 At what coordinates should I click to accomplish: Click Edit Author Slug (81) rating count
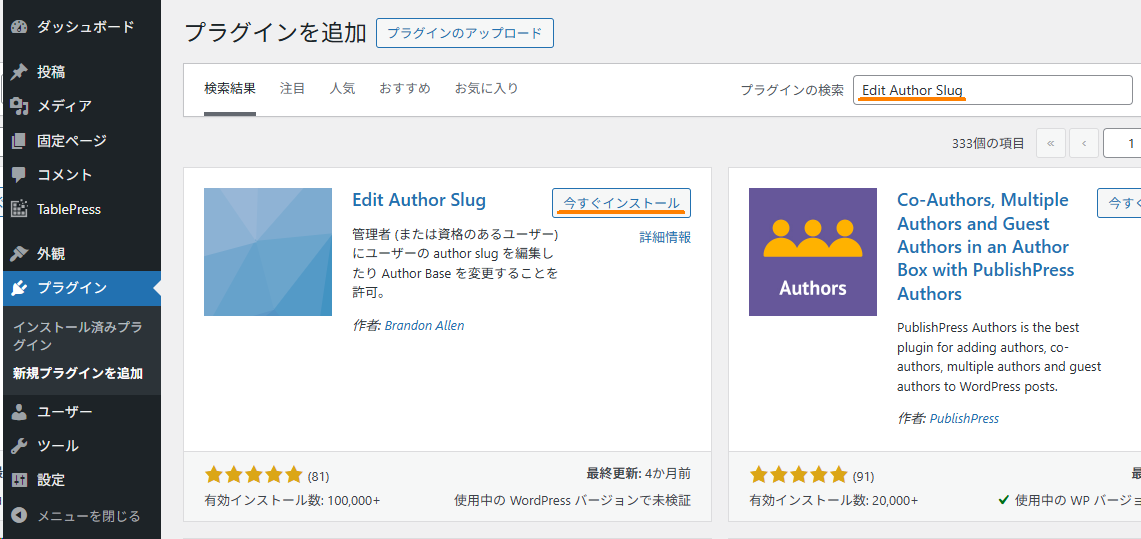point(318,477)
